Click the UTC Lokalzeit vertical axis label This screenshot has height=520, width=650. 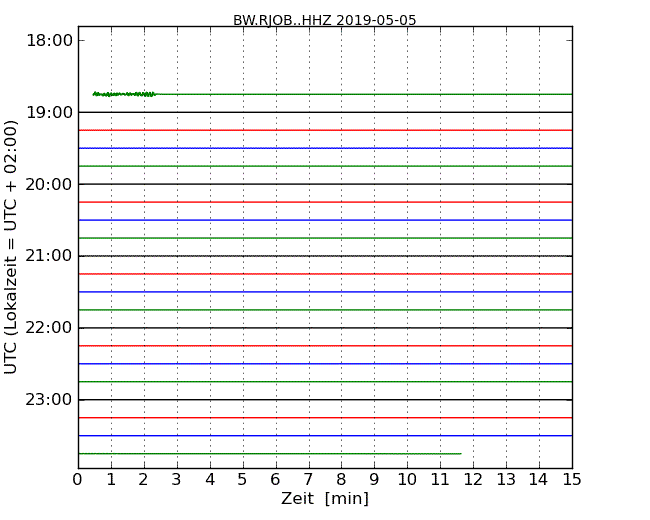[11, 247]
